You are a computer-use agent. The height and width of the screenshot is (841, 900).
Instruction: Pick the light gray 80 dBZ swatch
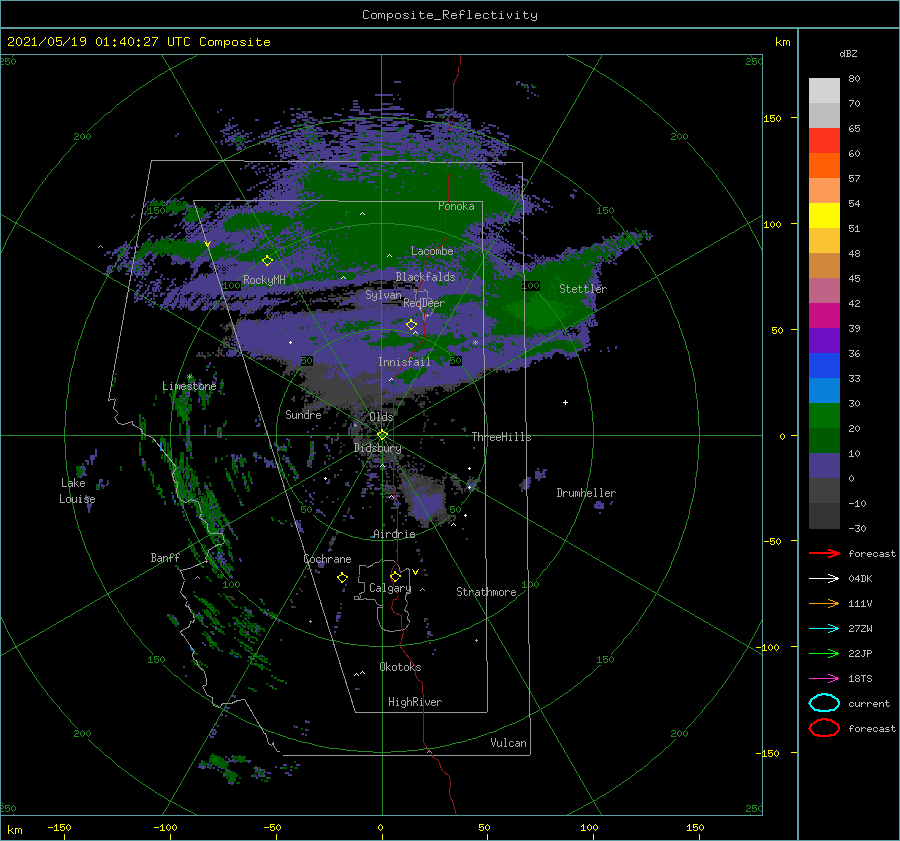[824, 90]
